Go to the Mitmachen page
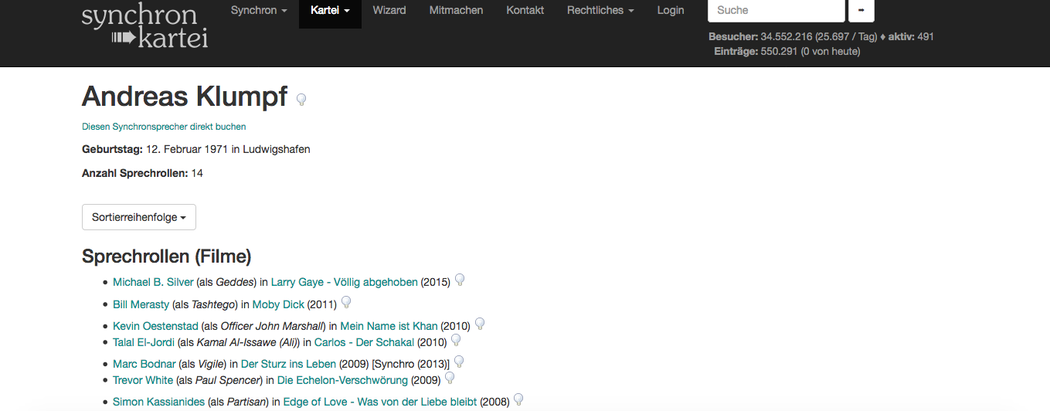 tap(456, 11)
